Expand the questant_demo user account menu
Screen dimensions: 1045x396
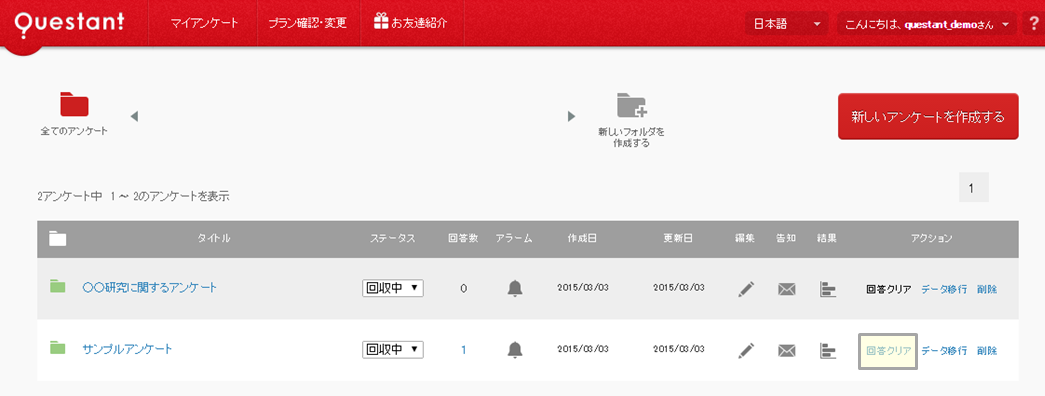(x=927, y=24)
